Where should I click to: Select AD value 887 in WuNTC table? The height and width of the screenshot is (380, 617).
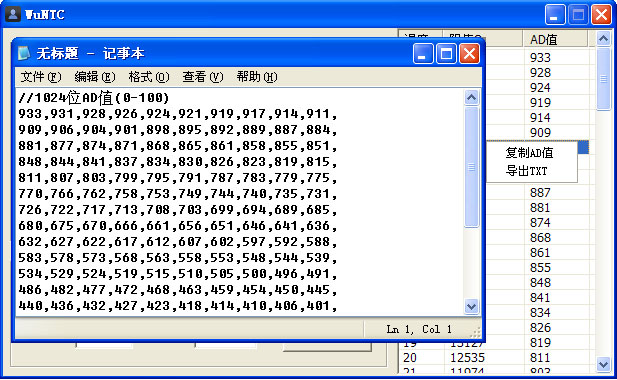[540, 192]
